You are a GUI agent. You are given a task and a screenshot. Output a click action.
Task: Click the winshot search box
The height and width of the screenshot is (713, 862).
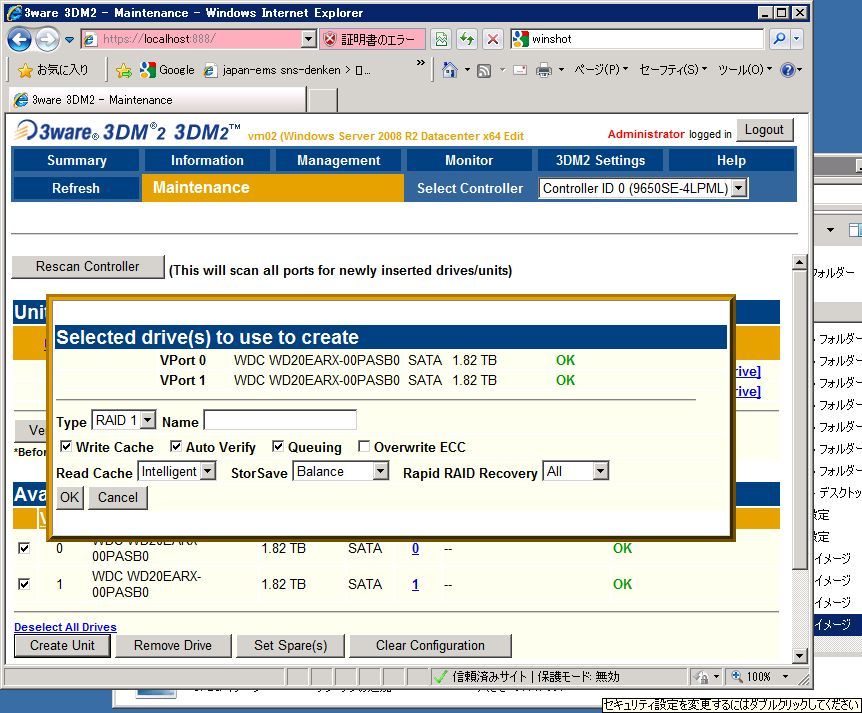[637, 39]
